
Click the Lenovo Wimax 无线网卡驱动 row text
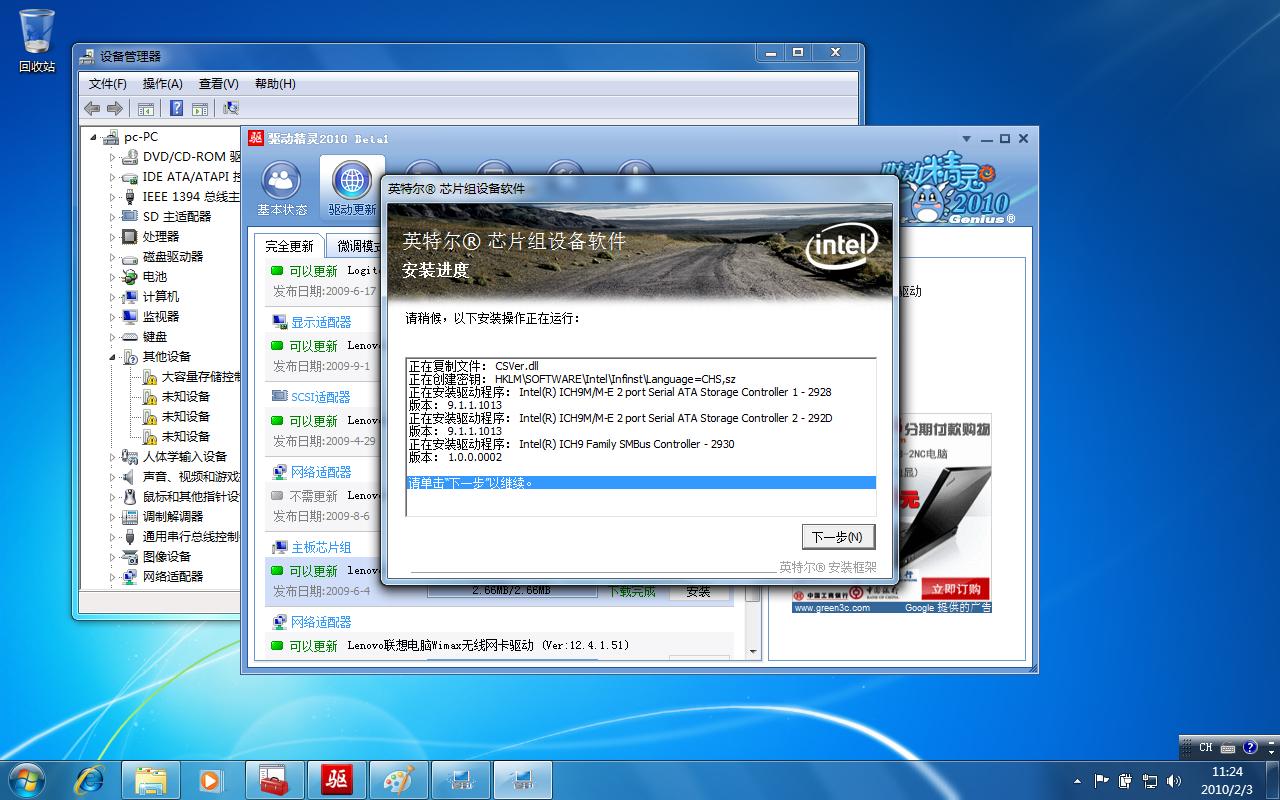pos(488,646)
